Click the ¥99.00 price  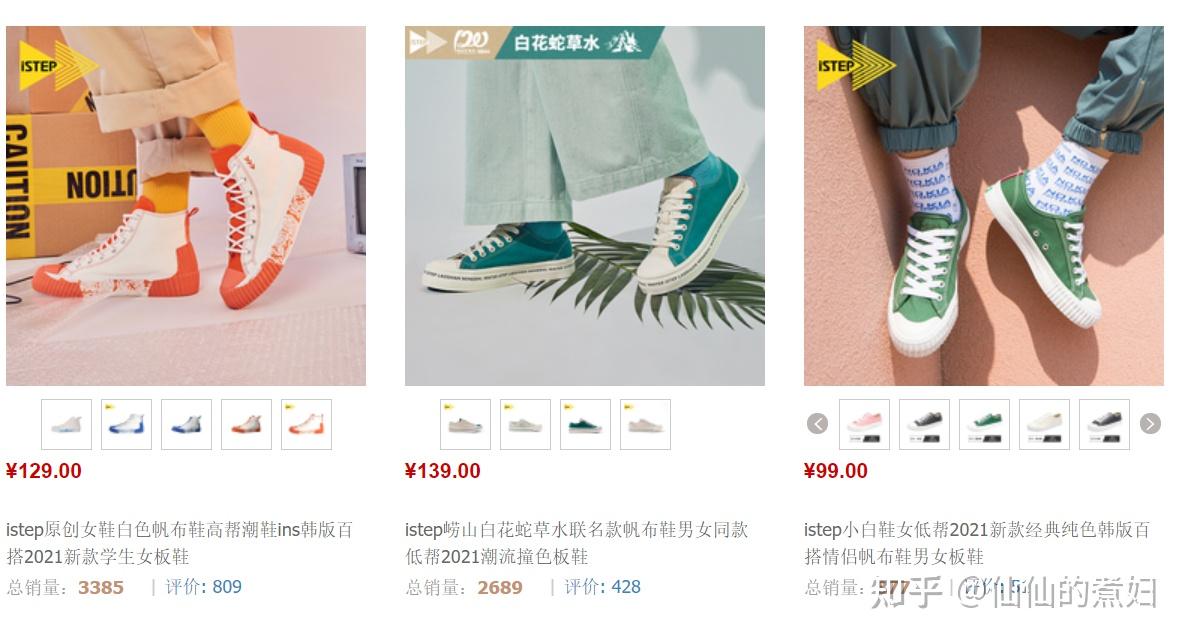coord(836,471)
